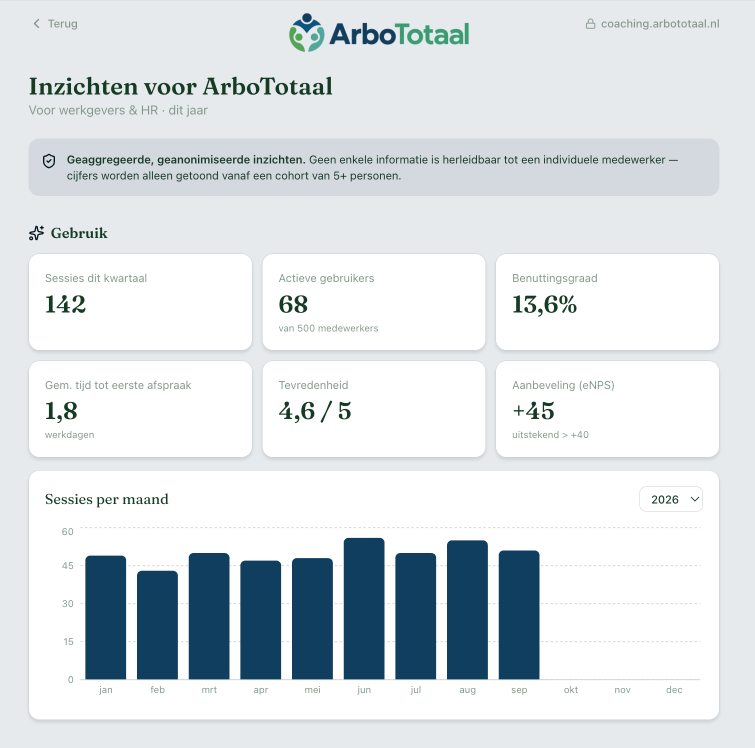Open the 2026 year dropdown

point(671,499)
